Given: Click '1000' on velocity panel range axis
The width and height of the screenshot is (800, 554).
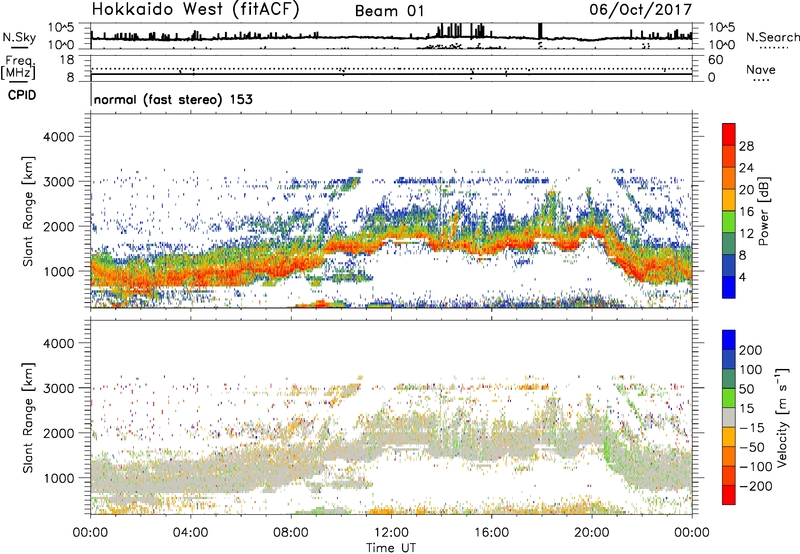Looking at the screenshot, I should pyautogui.click(x=58, y=478).
